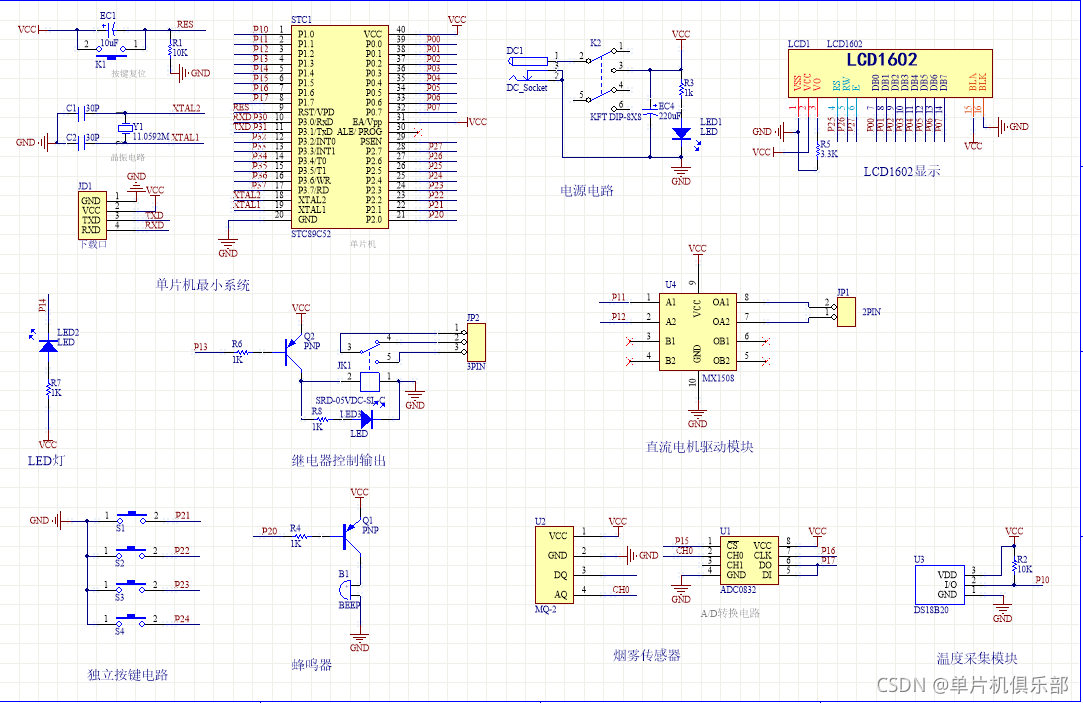The height and width of the screenshot is (703, 1083).
Task: Select the DC1 DC_Socket power jack
Action: pos(530,69)
